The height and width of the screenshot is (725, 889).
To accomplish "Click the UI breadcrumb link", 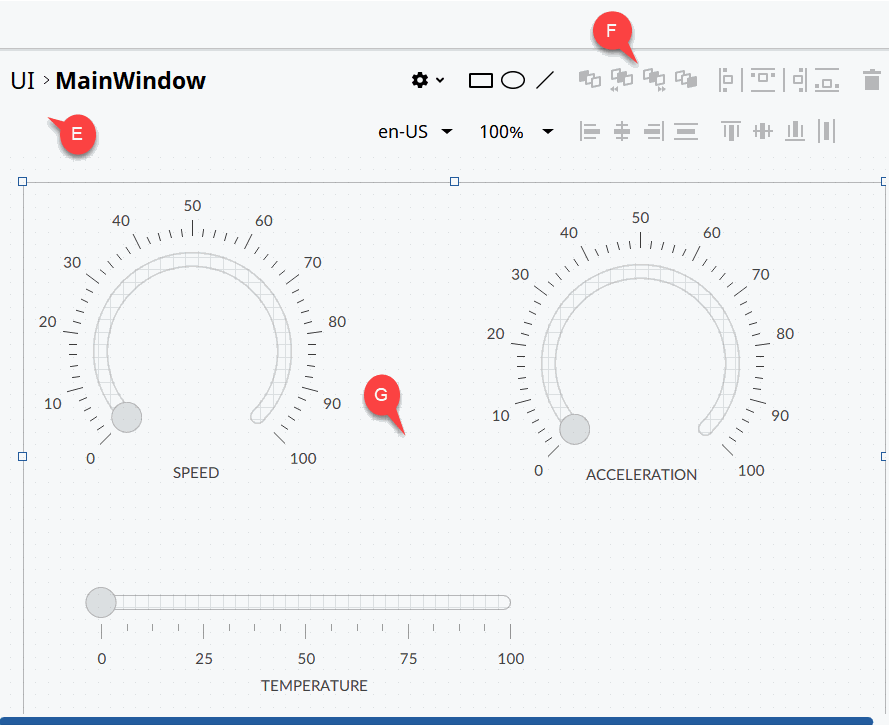I will pyautogui.click(x=22, y=81).
